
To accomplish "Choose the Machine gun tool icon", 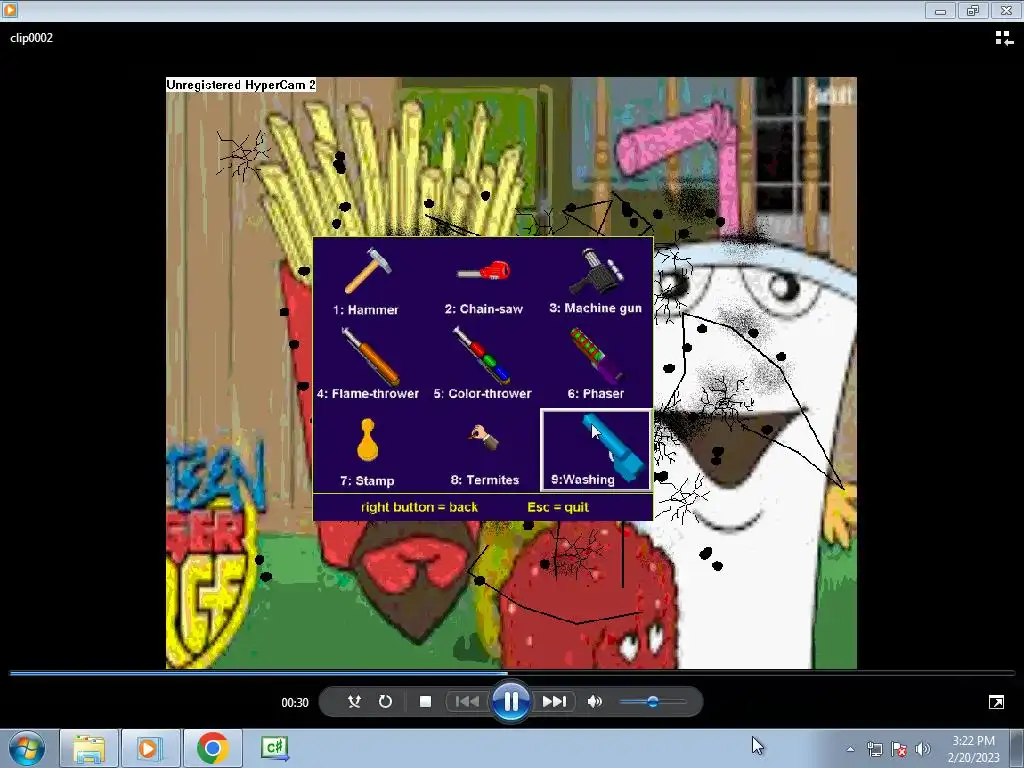I will click(596, 271).
